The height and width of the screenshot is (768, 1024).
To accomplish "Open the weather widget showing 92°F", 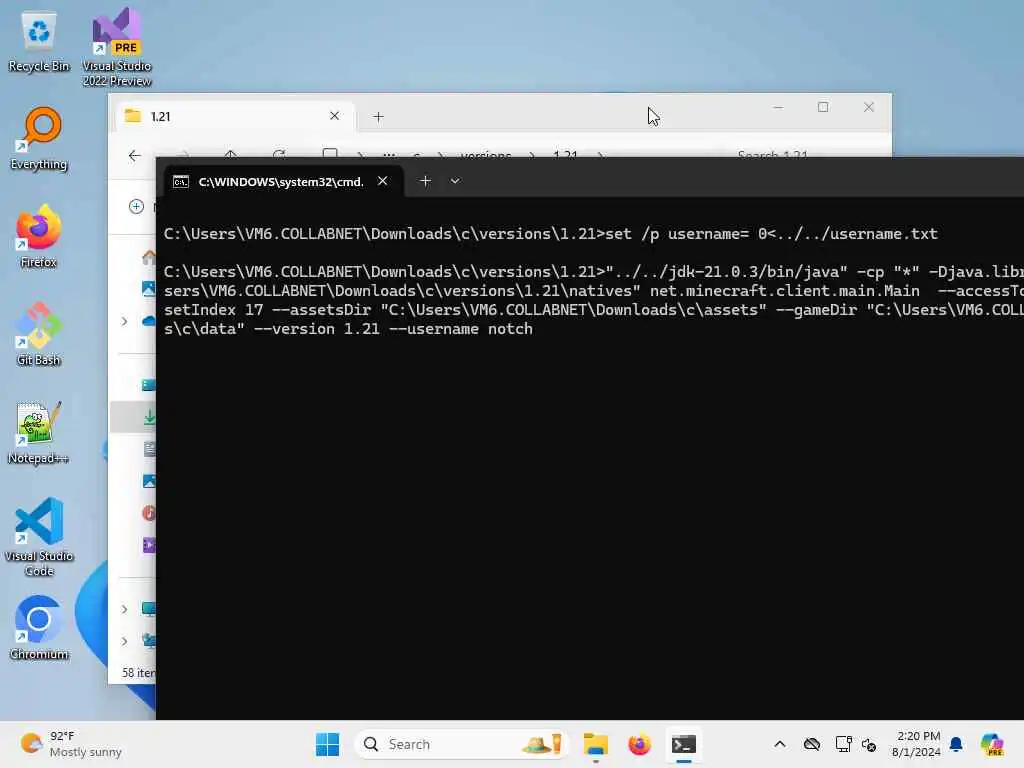I will coord(71,744).
